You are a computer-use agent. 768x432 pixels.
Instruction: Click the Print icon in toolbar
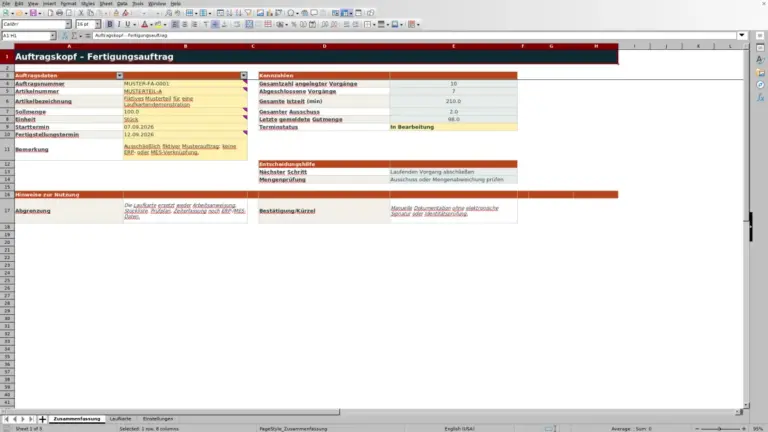point(59,13)
